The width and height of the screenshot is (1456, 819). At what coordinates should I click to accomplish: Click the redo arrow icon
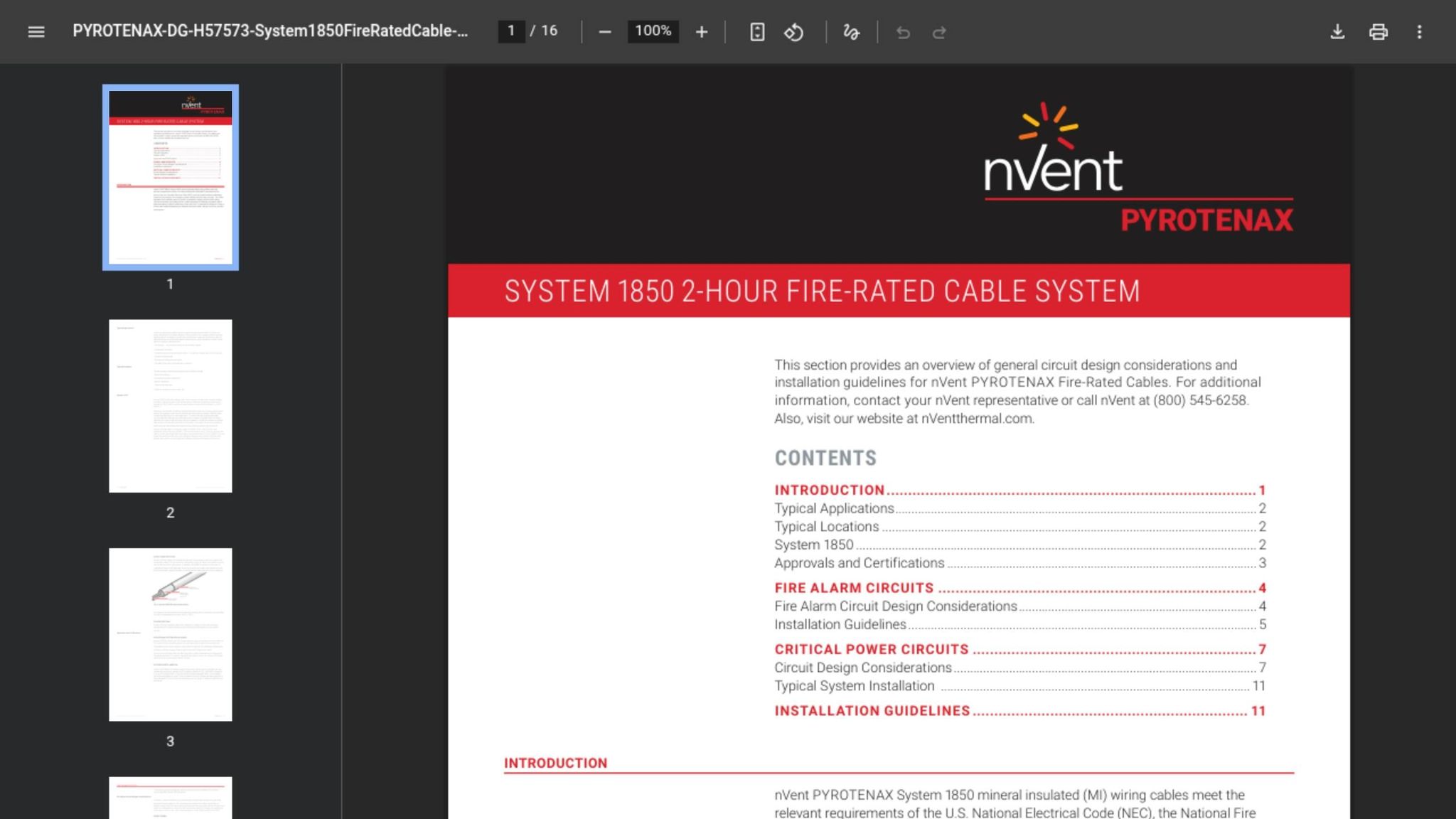[x=939, y=32]
